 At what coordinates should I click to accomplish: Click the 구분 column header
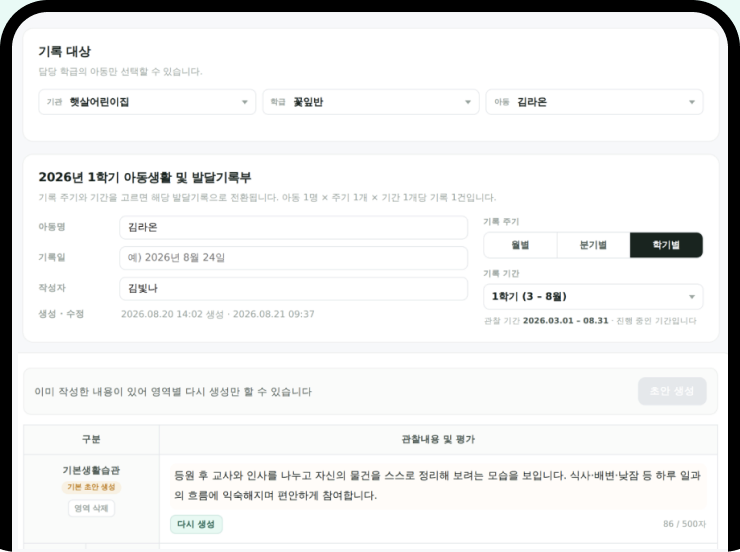pos(91,439)
